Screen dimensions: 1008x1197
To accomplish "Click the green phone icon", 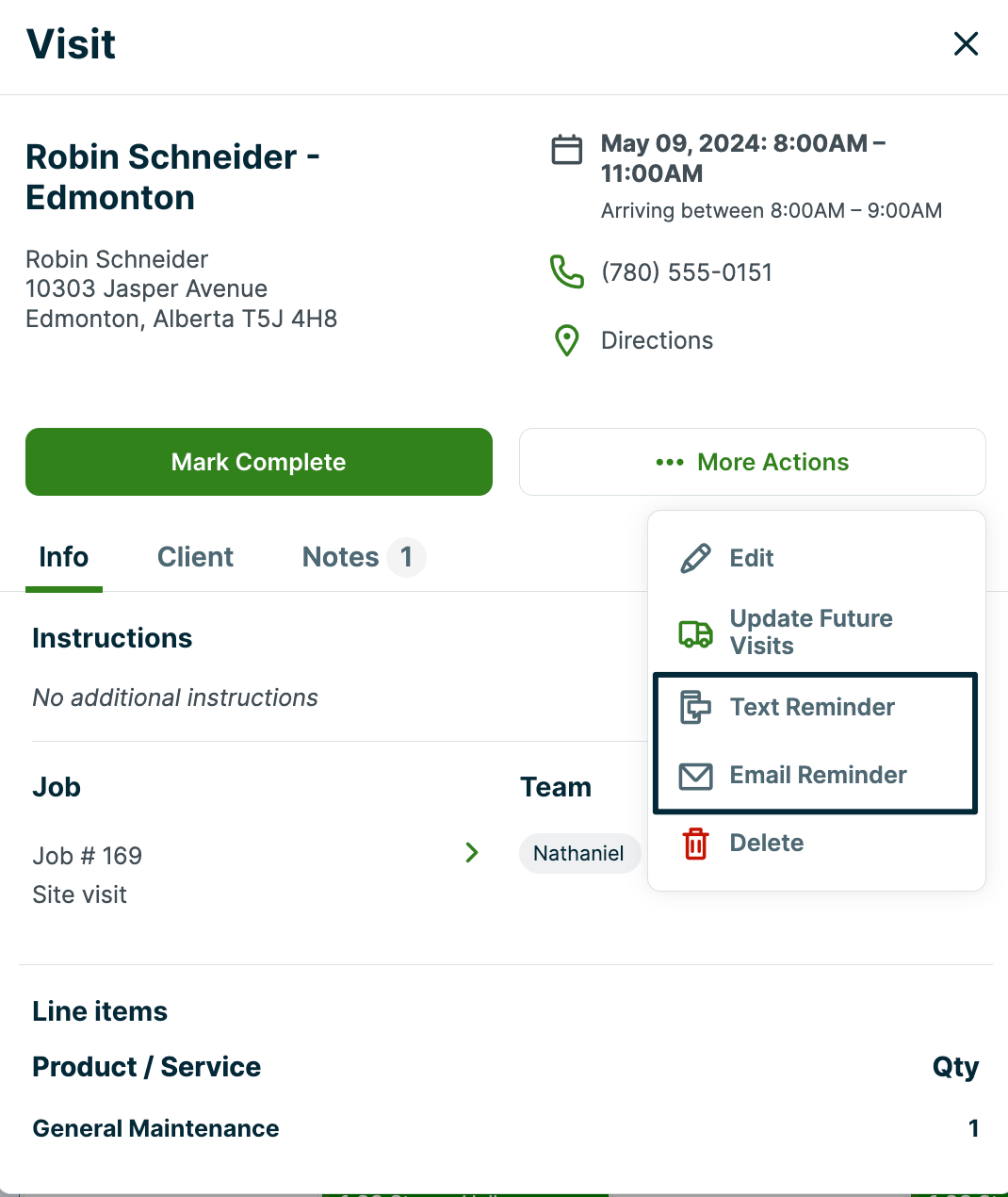I will point(566,272).
